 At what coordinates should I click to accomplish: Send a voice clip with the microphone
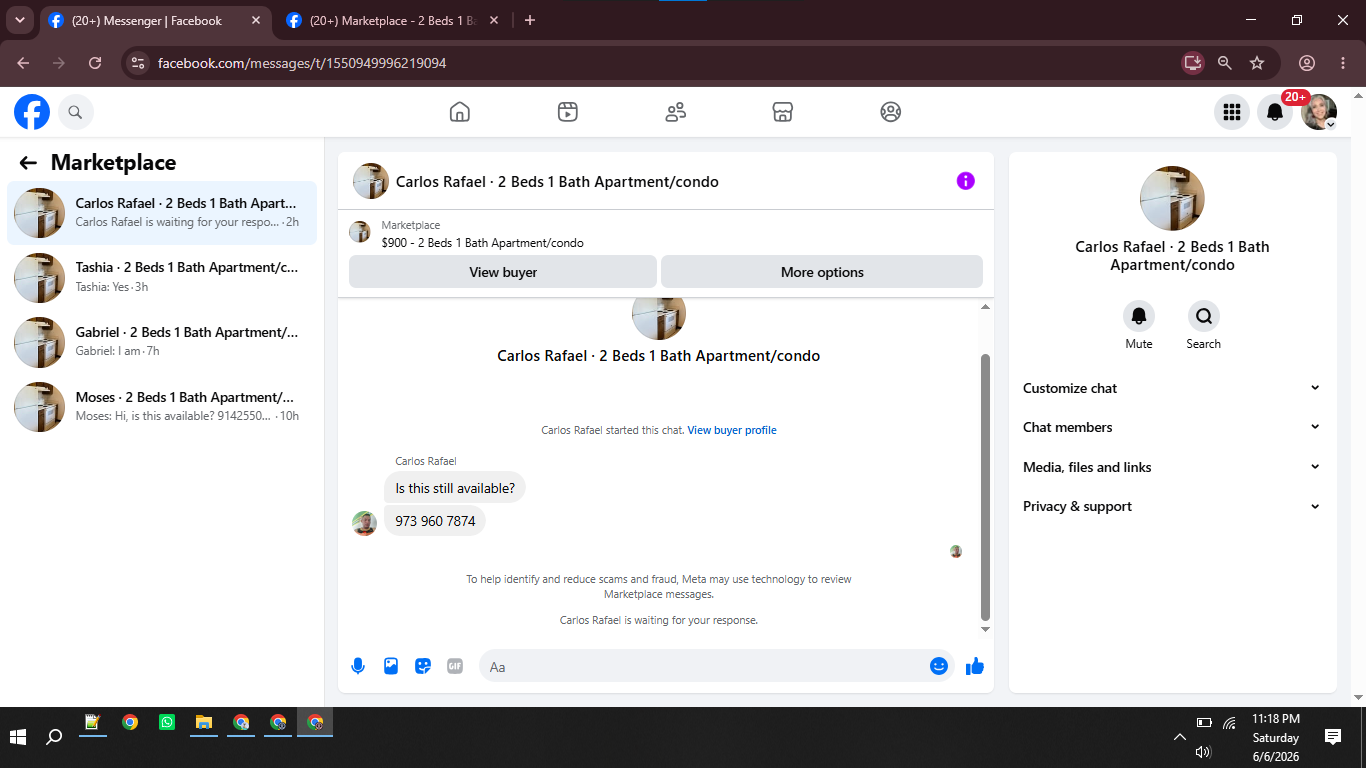pos(358,666)
